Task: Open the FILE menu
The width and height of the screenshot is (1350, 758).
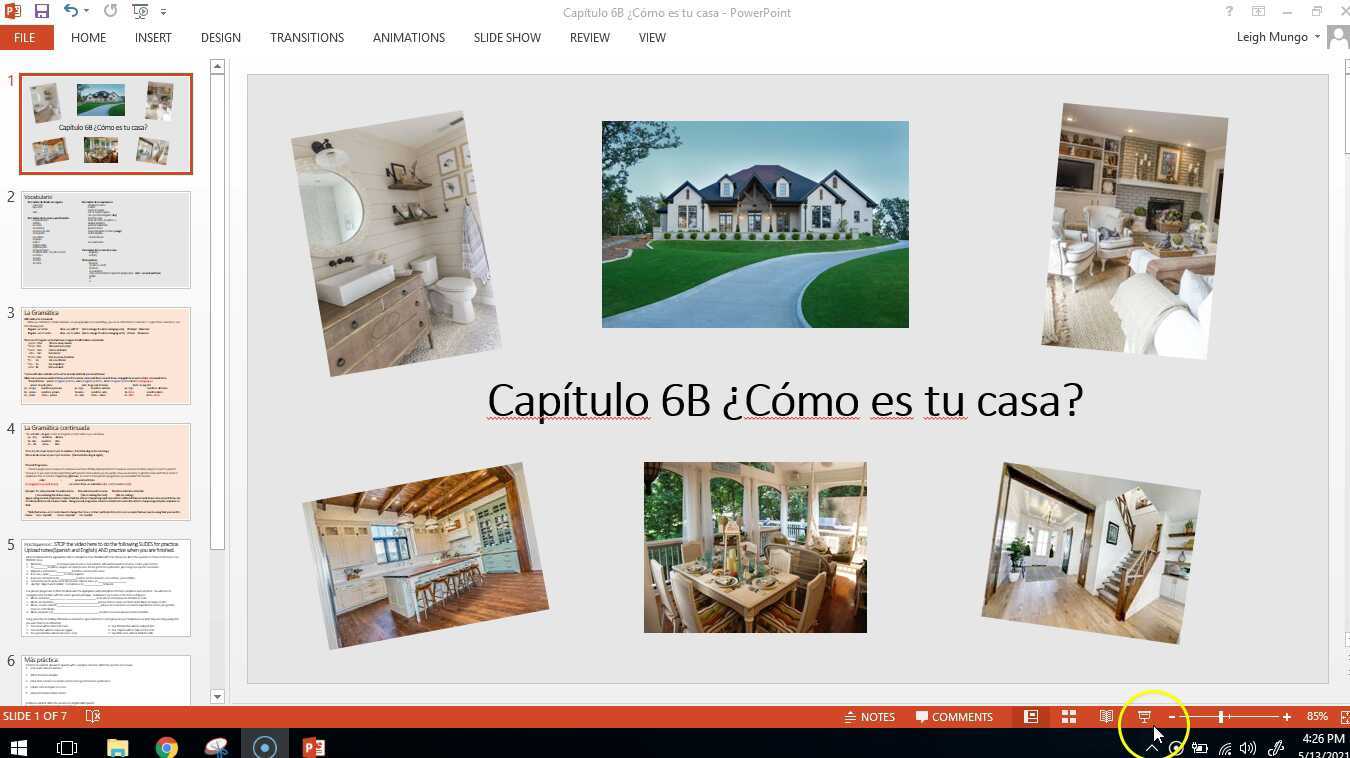Action: 23,37
